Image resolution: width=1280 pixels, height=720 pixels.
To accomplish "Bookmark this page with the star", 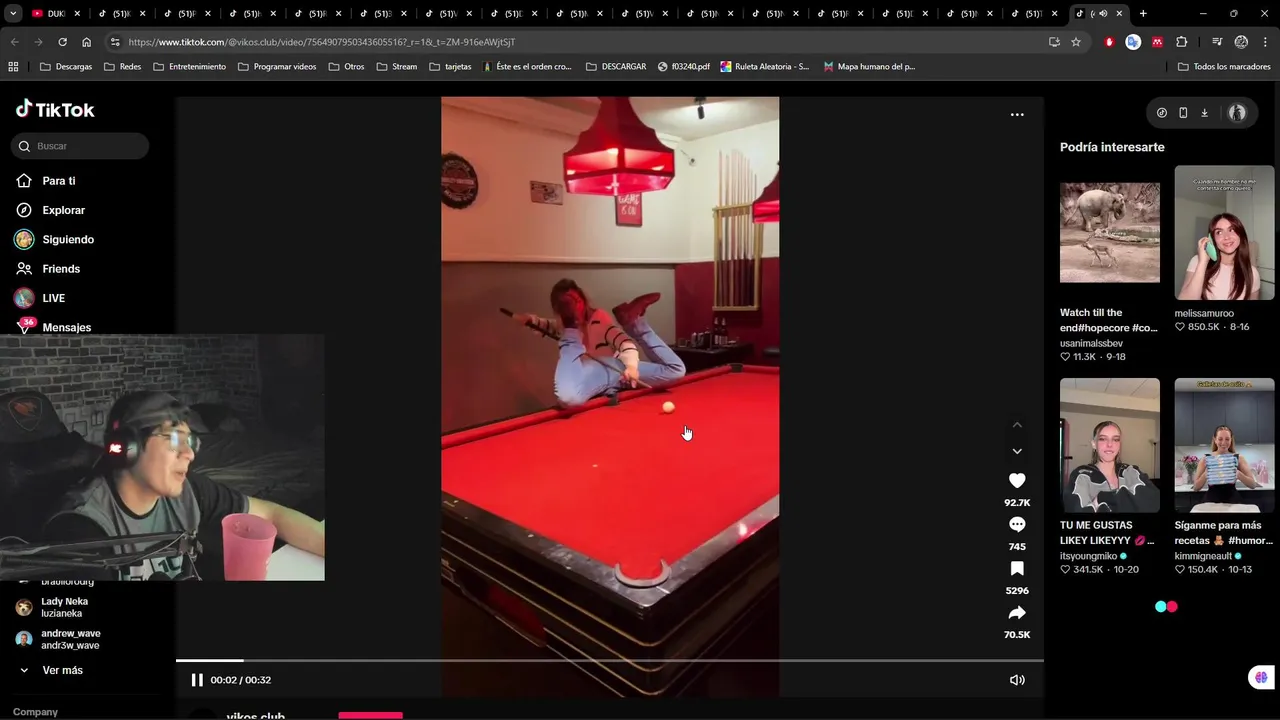I will pos(1076,42).
